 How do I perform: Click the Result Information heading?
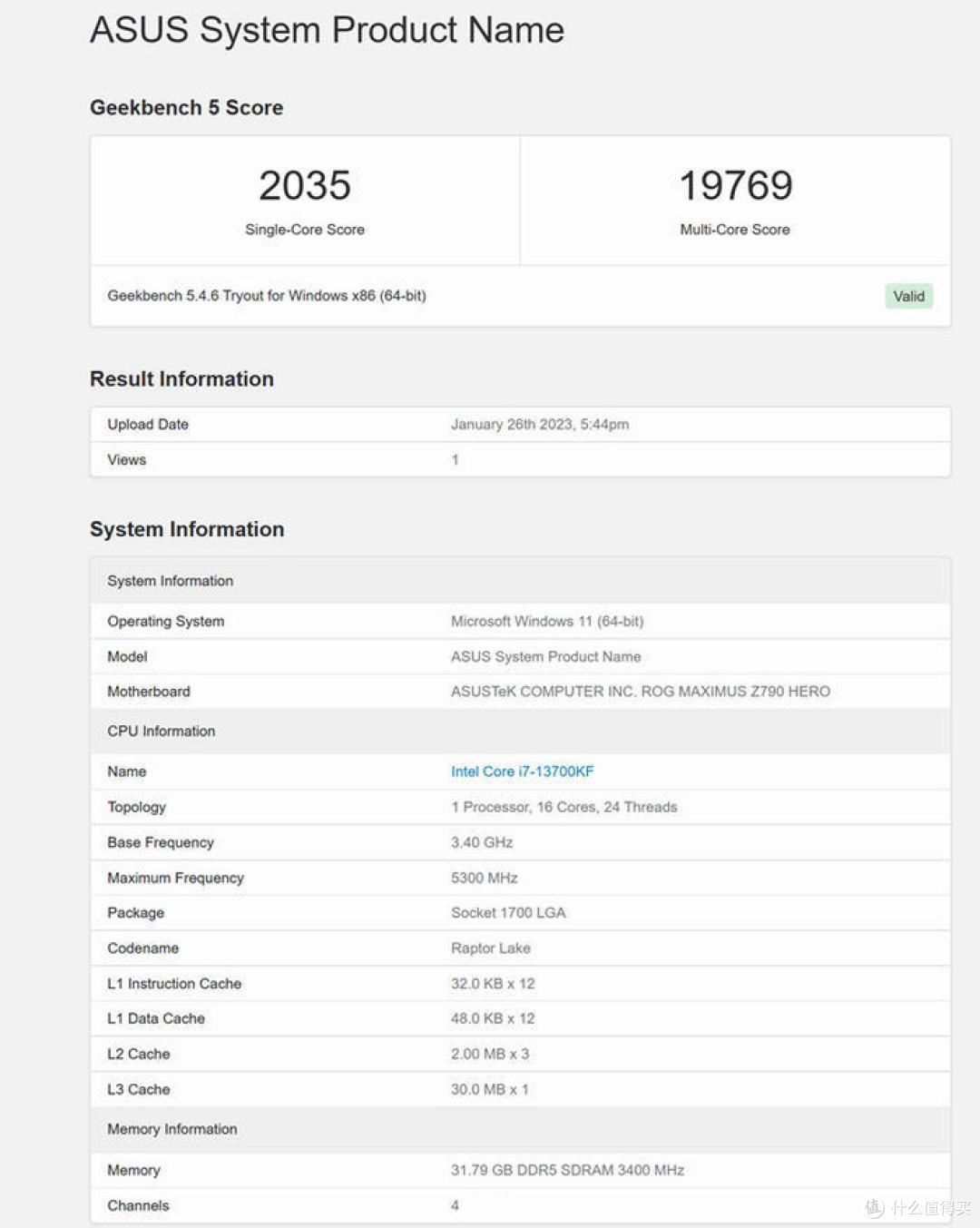click(x=181, y=378)
